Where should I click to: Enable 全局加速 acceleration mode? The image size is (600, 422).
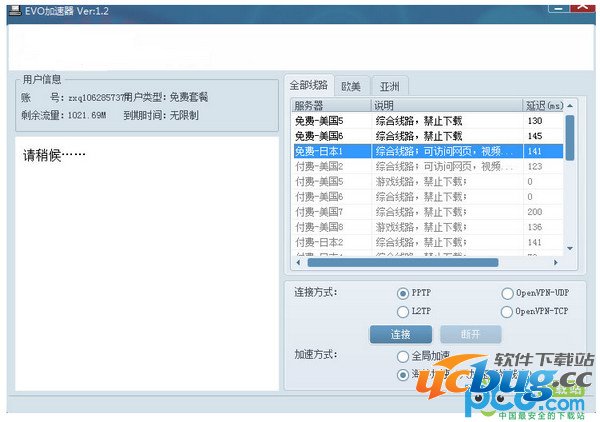[403, 356]
